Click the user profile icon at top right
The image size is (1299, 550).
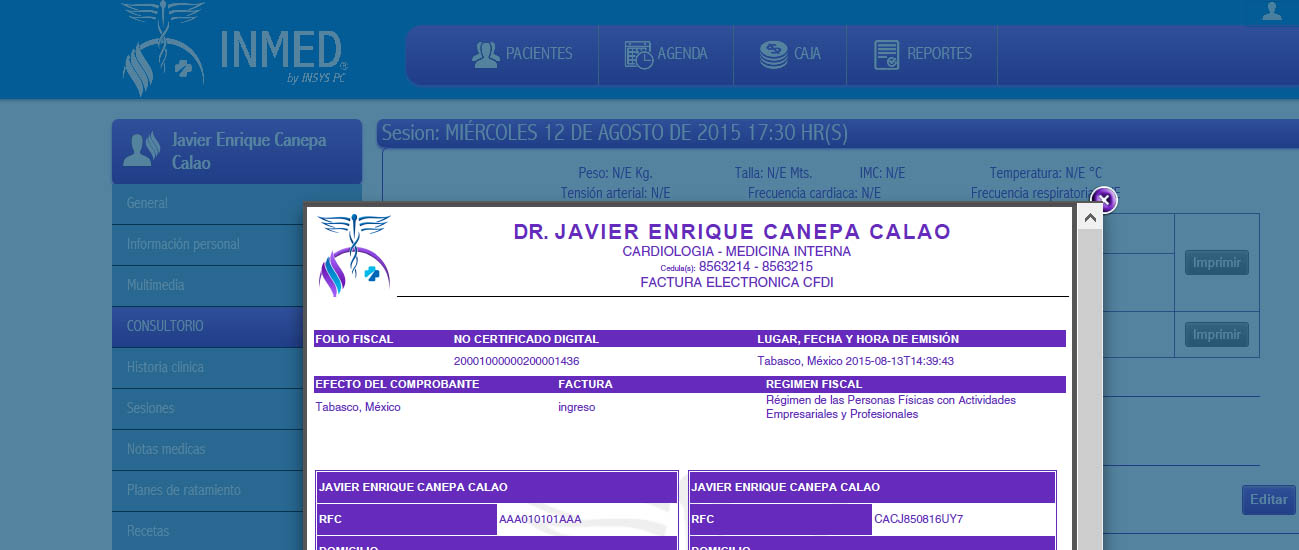[1272, 11]
